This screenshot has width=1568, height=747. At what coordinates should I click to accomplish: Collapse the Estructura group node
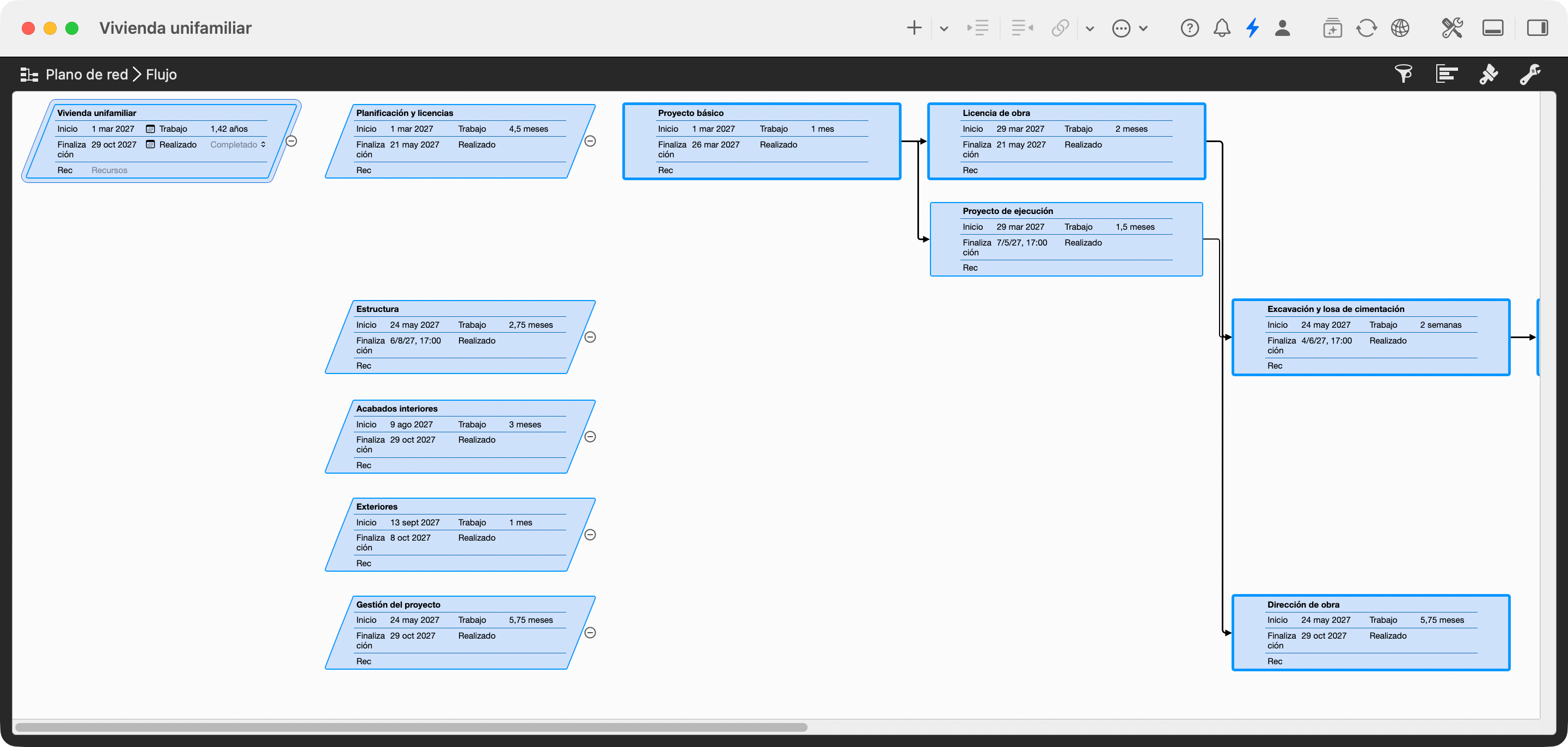coord(590,337)
